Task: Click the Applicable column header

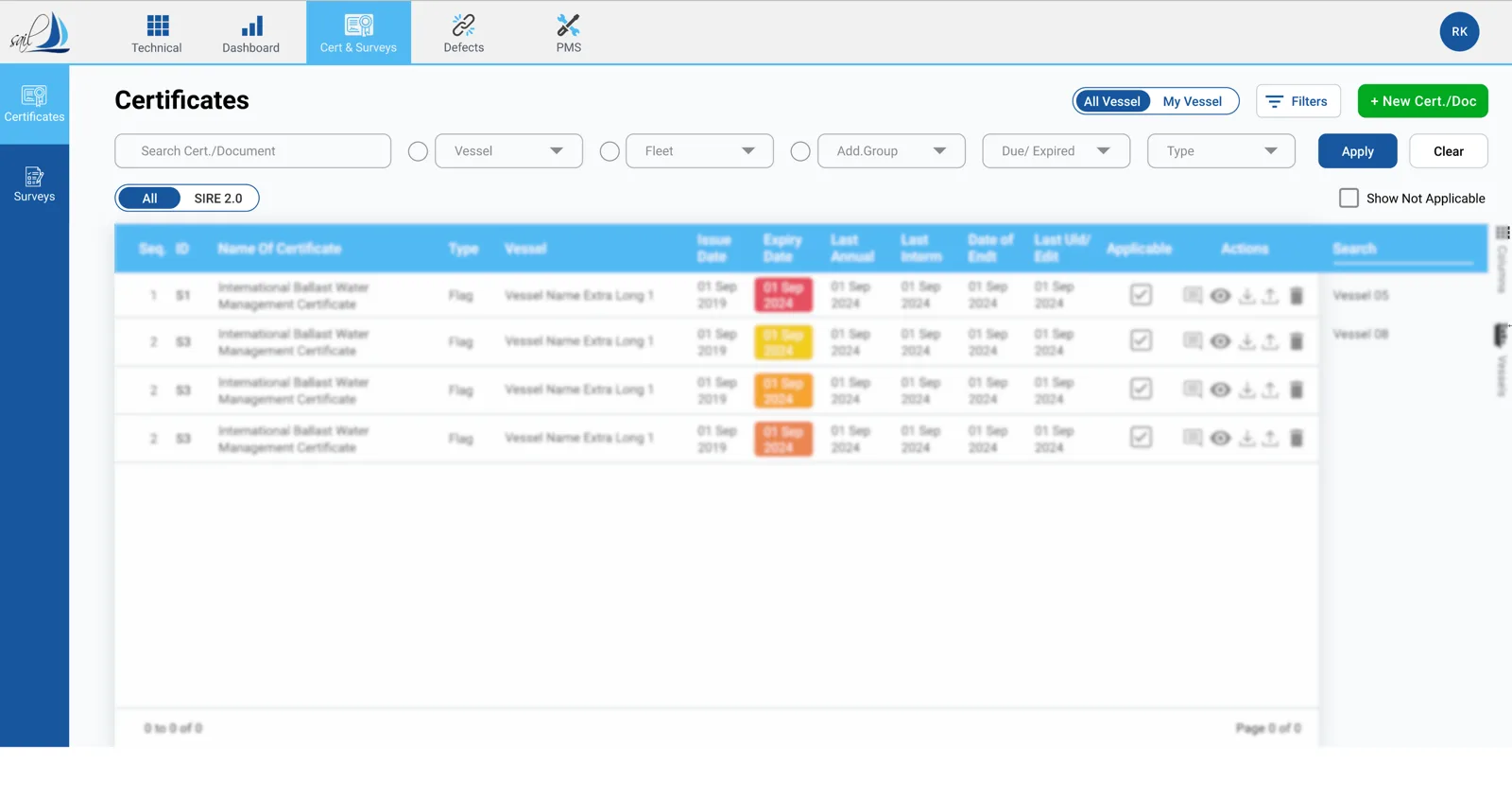Action: [1140, 249]
